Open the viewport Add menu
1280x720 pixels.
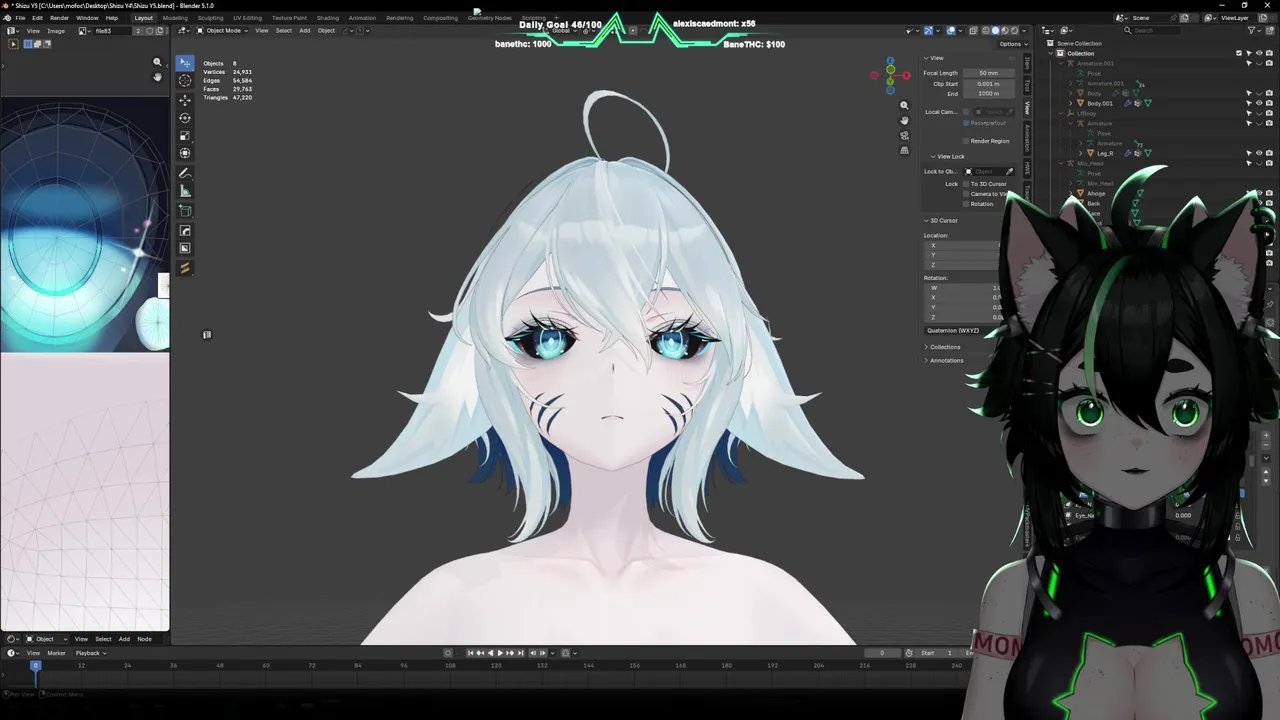click(x=305, y=30)
